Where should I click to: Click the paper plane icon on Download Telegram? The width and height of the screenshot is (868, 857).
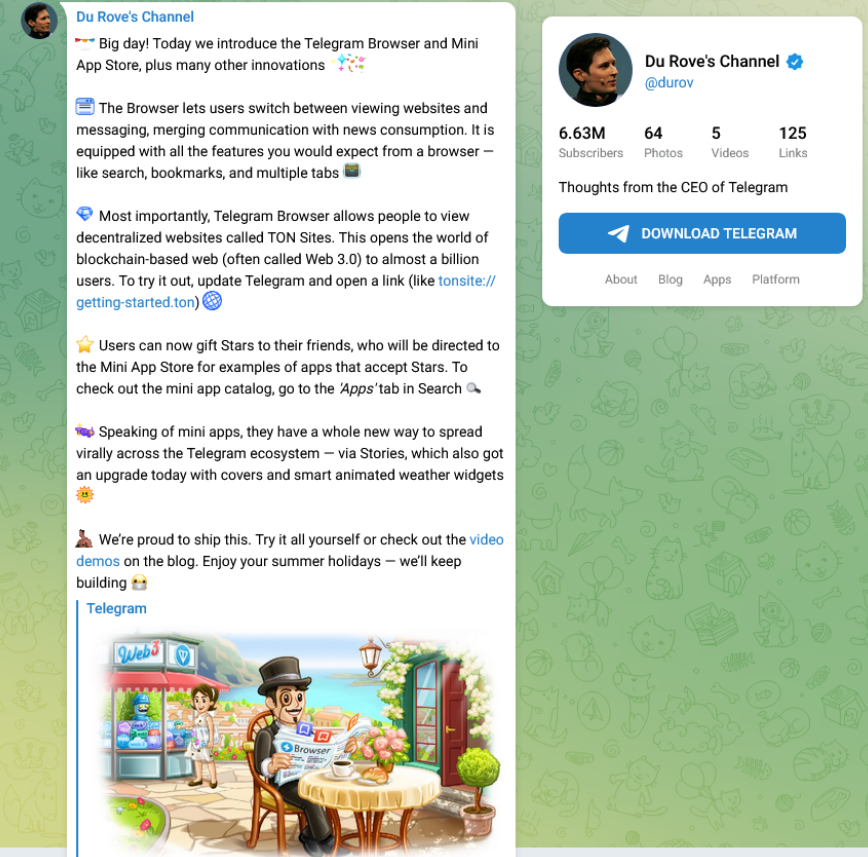pos(618,234)
